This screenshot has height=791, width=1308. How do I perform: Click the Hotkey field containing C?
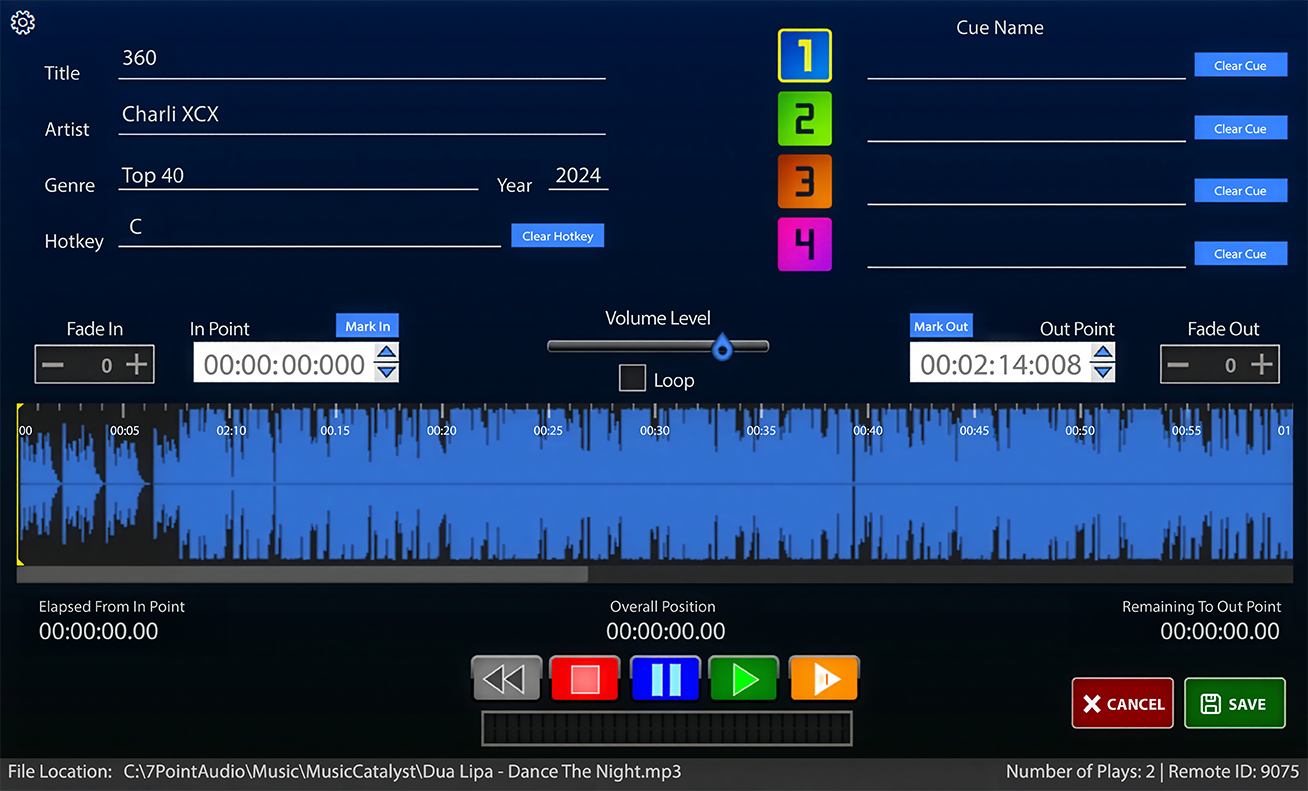click(309, 230)
